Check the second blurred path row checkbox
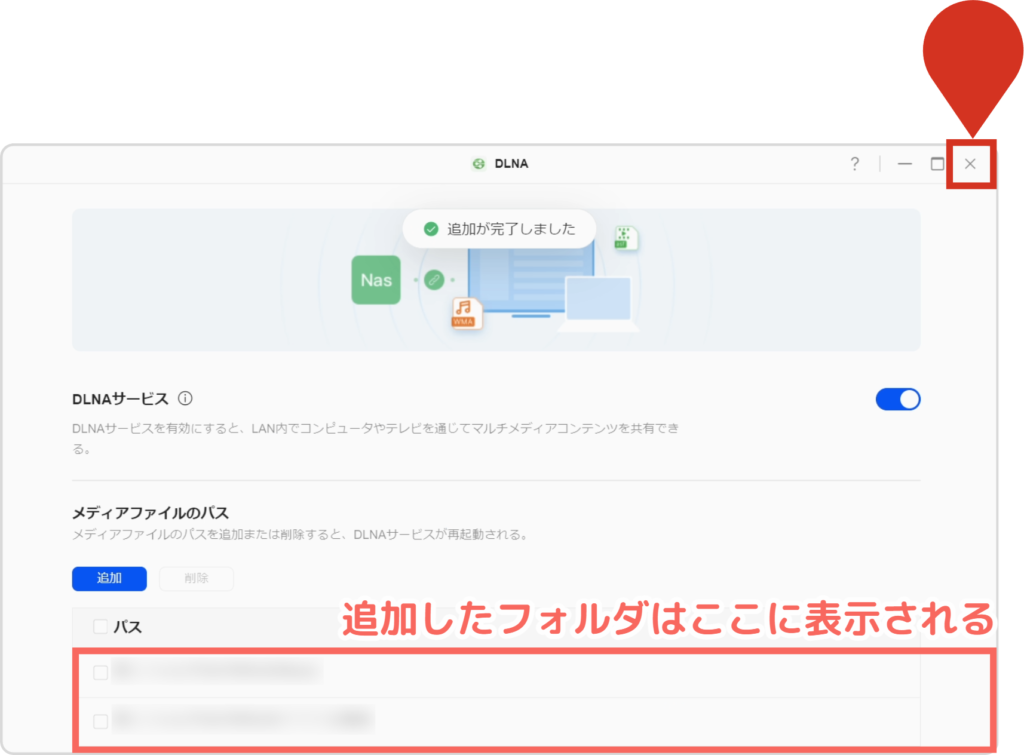The width and height of the screenshot is (1024, 755). point(101,721)
